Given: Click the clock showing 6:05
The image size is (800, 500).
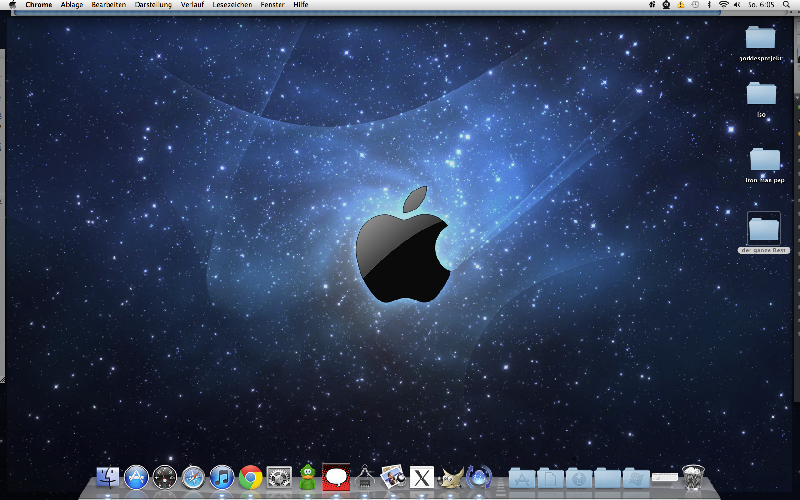Looking at the screenshot, I should [x=761, y=5].
